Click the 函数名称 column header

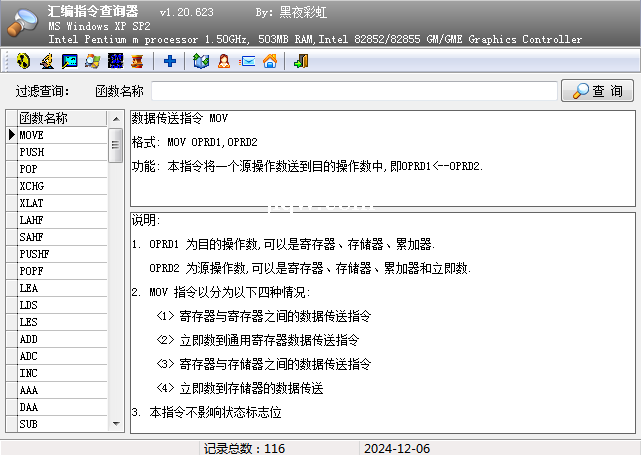point(60,118)
